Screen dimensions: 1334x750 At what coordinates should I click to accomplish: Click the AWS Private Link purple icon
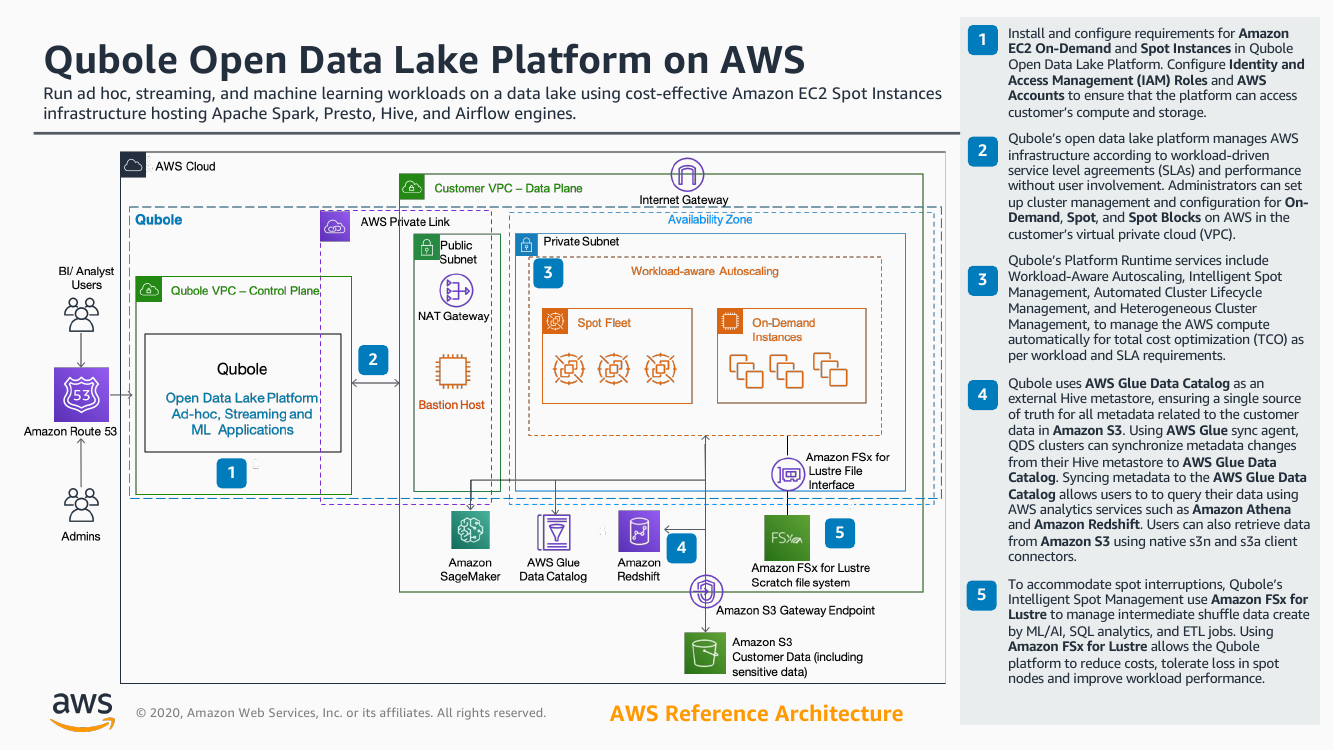[334, 227]
